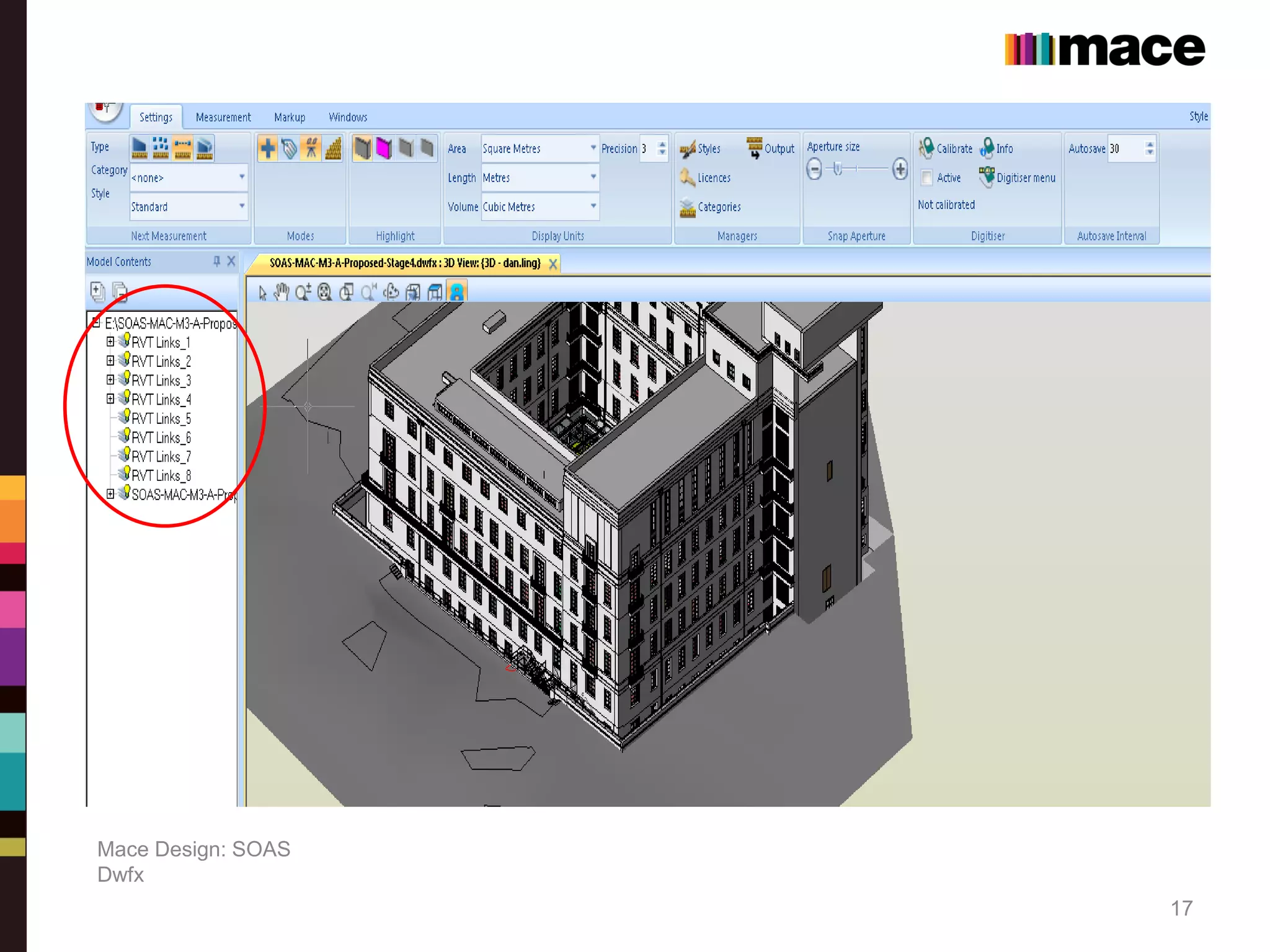Select the area measurement type icon

pos(140,148)
